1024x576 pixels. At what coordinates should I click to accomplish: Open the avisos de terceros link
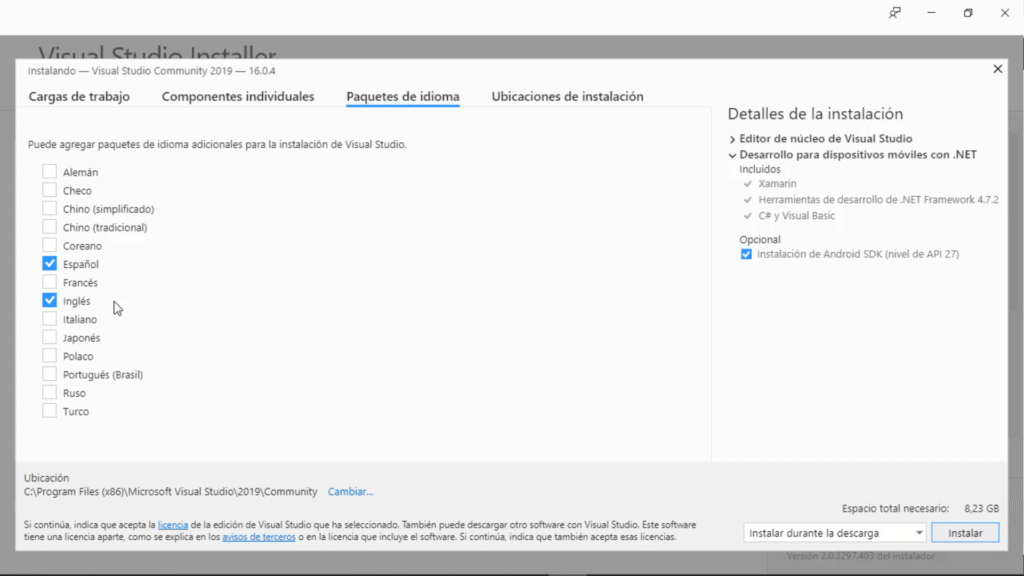259,537
